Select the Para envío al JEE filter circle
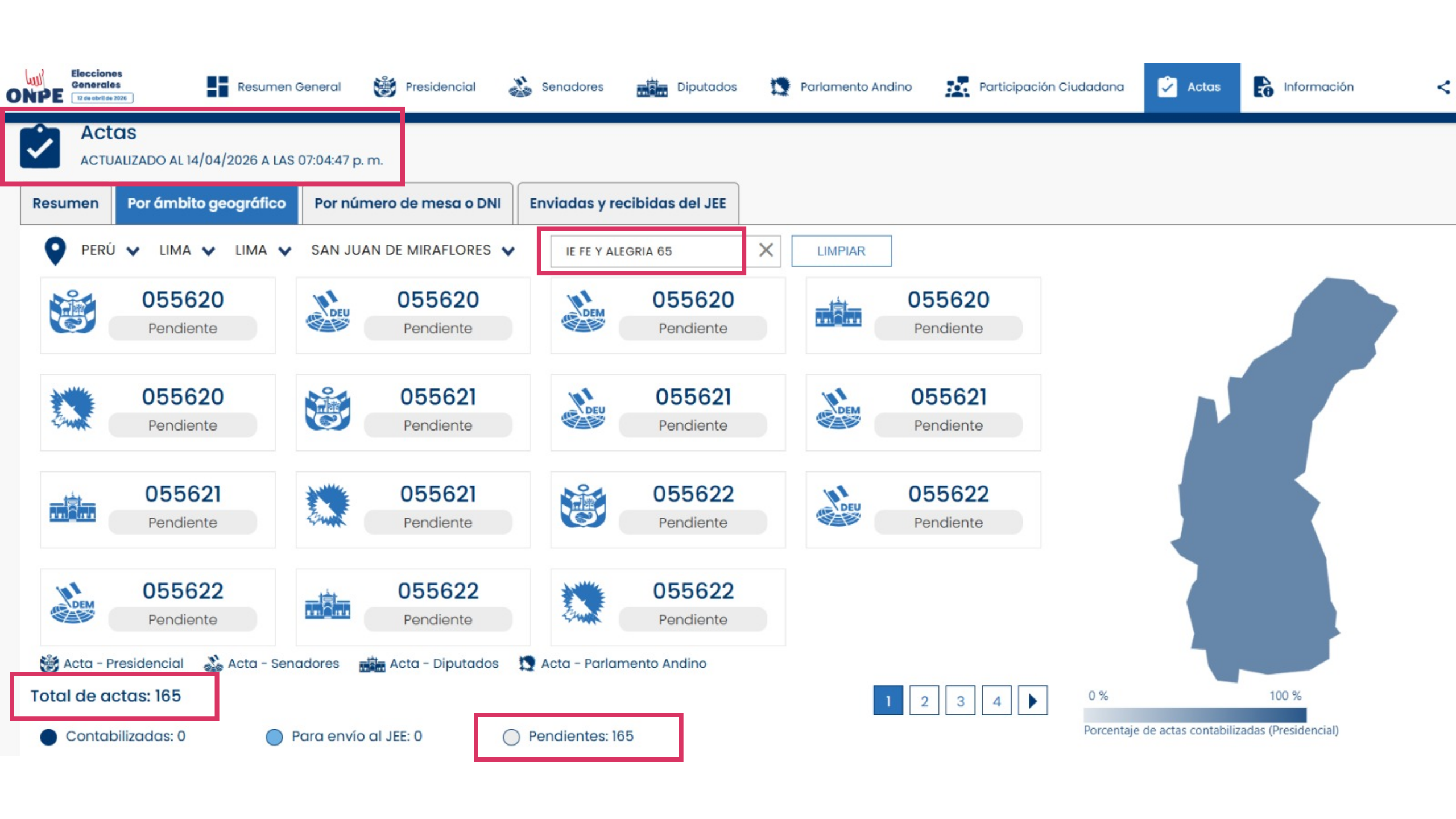Screen dimensions: 1456x819 point(274,737)
